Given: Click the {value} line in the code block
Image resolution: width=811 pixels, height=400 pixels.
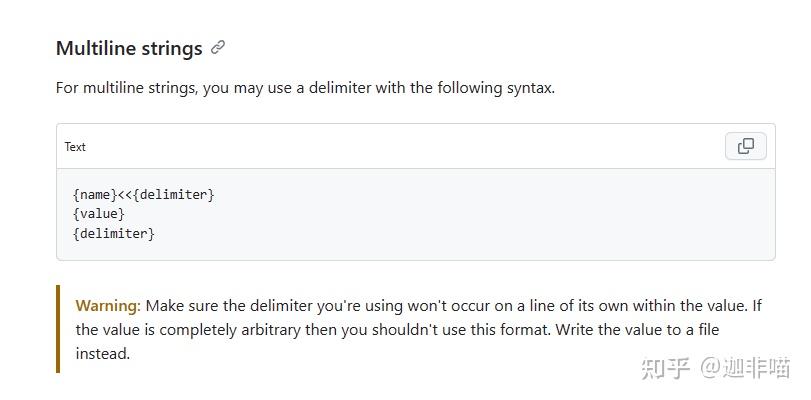Looking at the screenshot, I should click(x=99, y=214).
